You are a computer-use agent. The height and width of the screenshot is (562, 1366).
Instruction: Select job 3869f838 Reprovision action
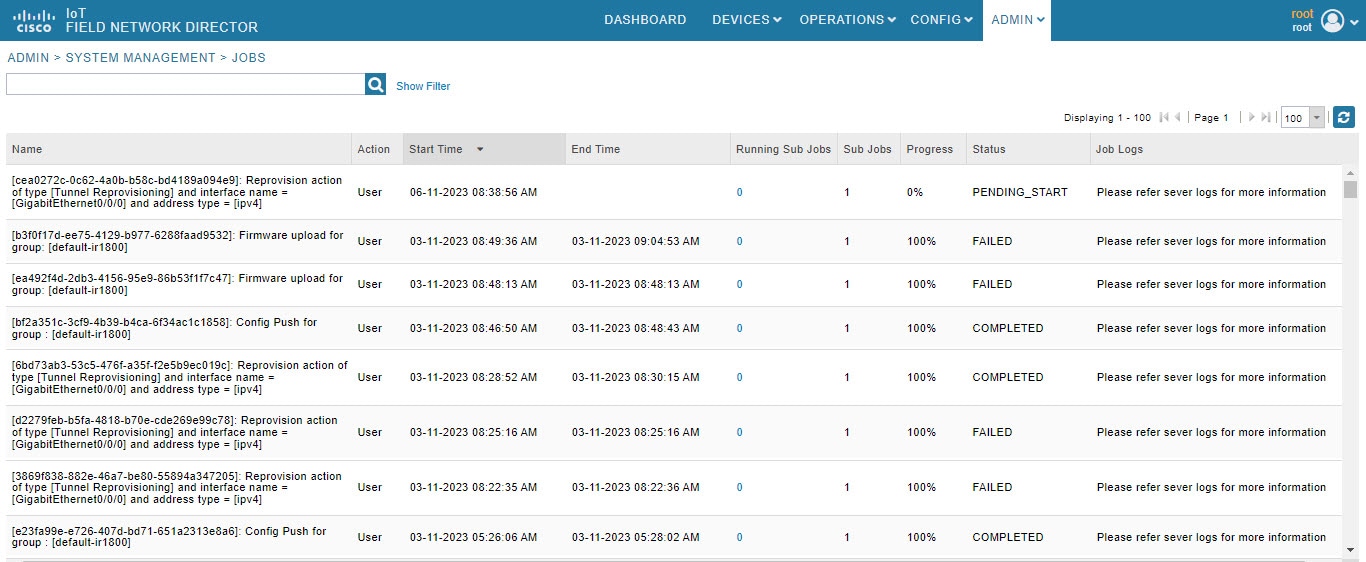(x=178, y=487)
